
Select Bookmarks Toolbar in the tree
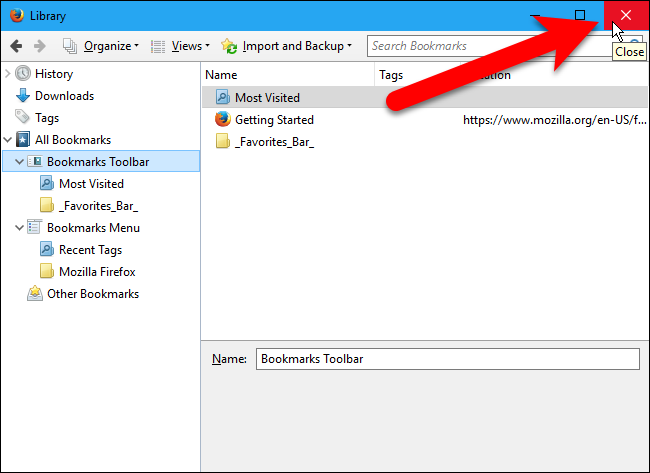pos(98,162)
